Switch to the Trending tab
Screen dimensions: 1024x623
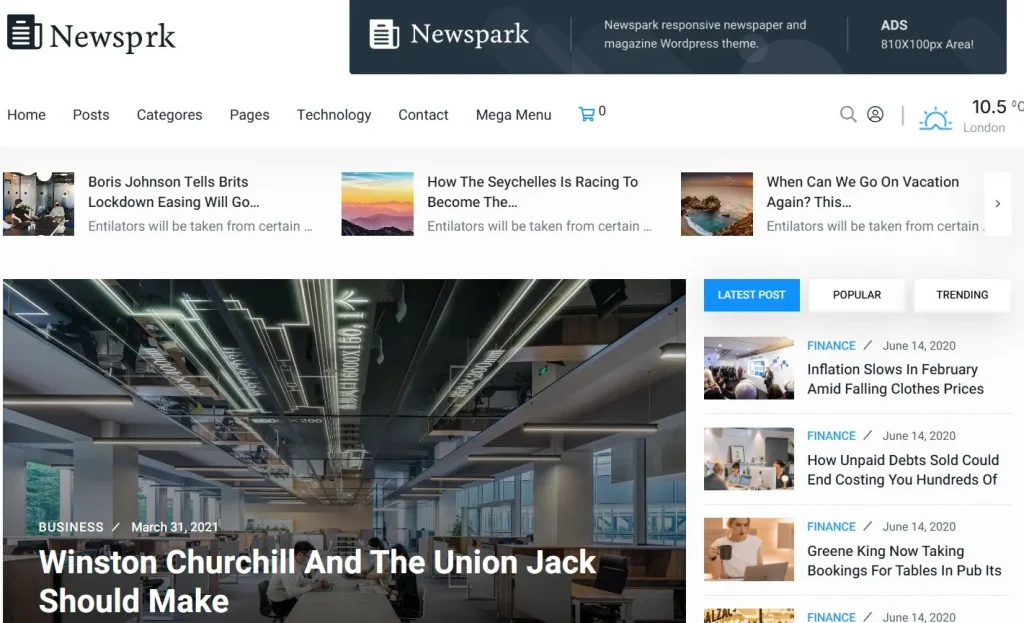[x=961, y=295]
